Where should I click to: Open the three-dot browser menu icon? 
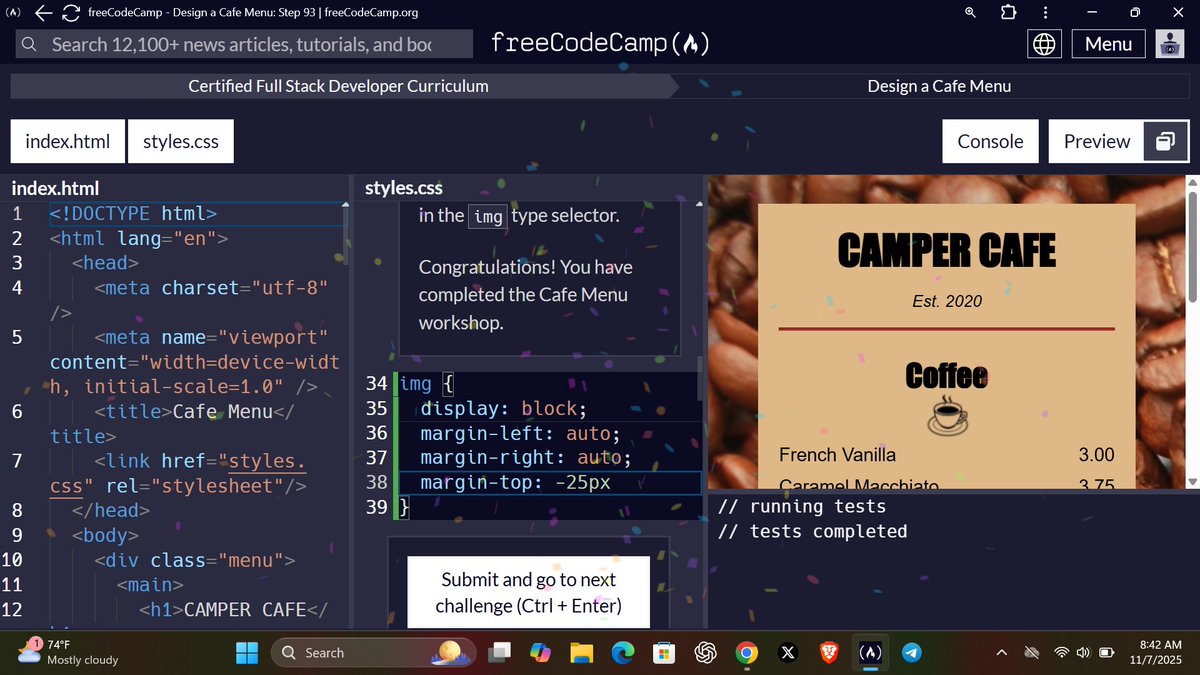(1045, 13)
